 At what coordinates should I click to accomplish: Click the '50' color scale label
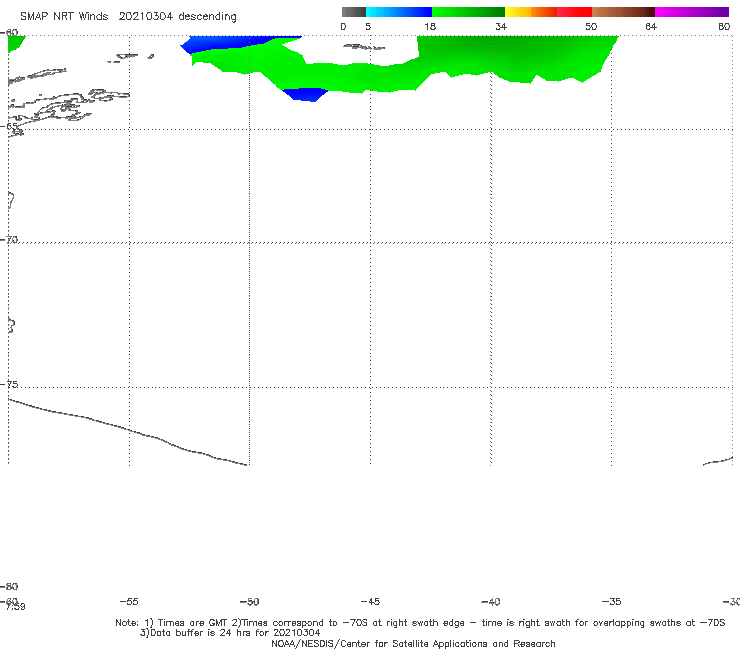click(x=591, y=26)
